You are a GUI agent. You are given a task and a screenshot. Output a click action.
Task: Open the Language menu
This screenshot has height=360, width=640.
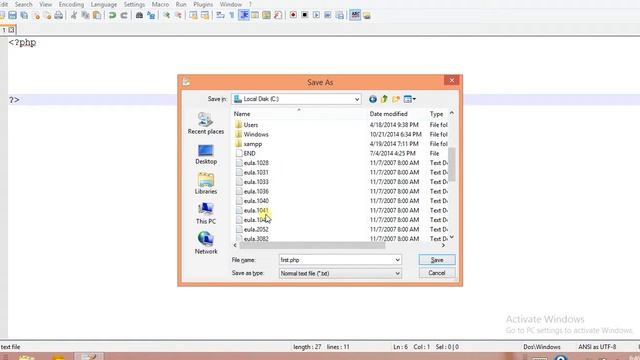click(x=104, y=4)
